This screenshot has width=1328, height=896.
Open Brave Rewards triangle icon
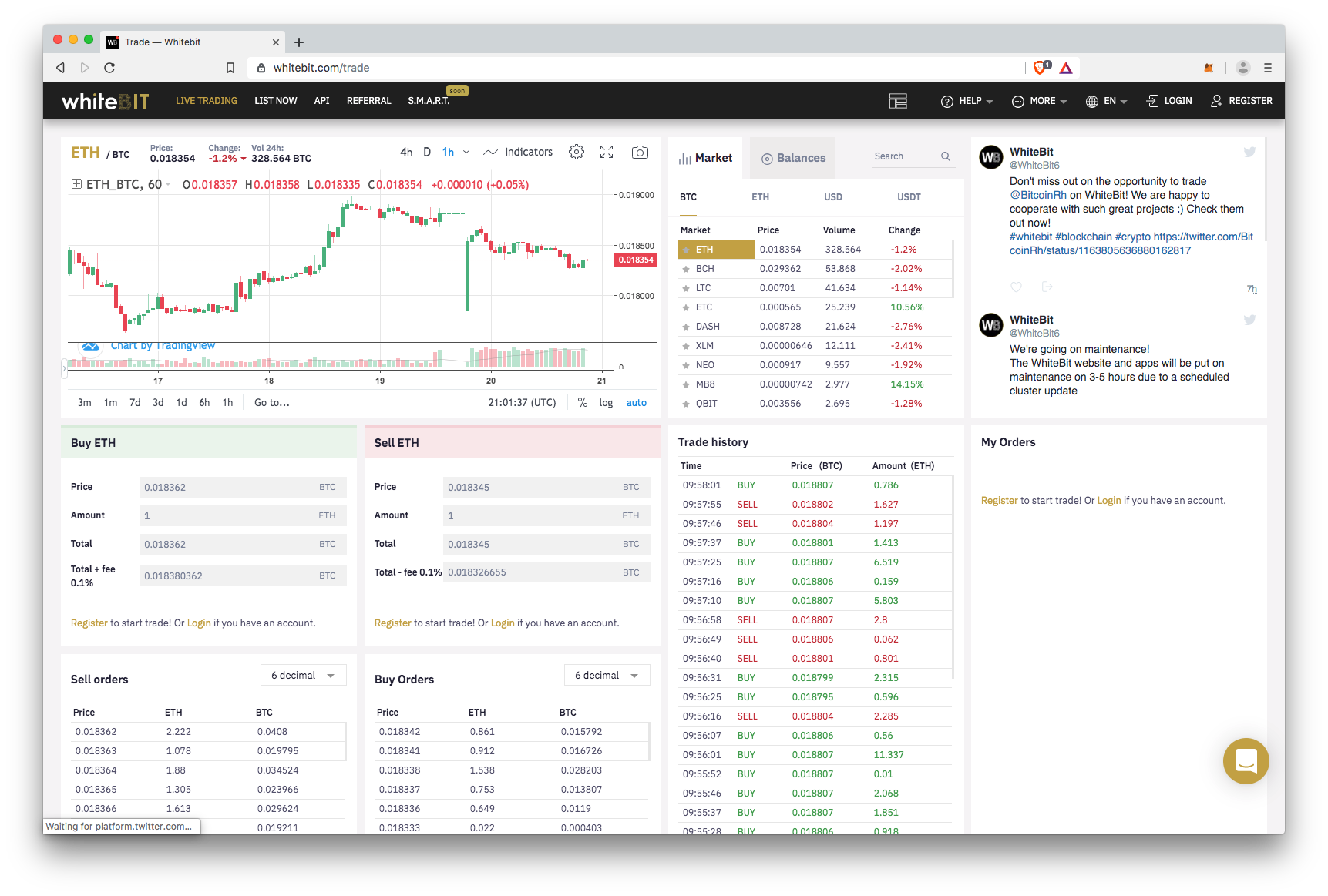[1066, 68]
